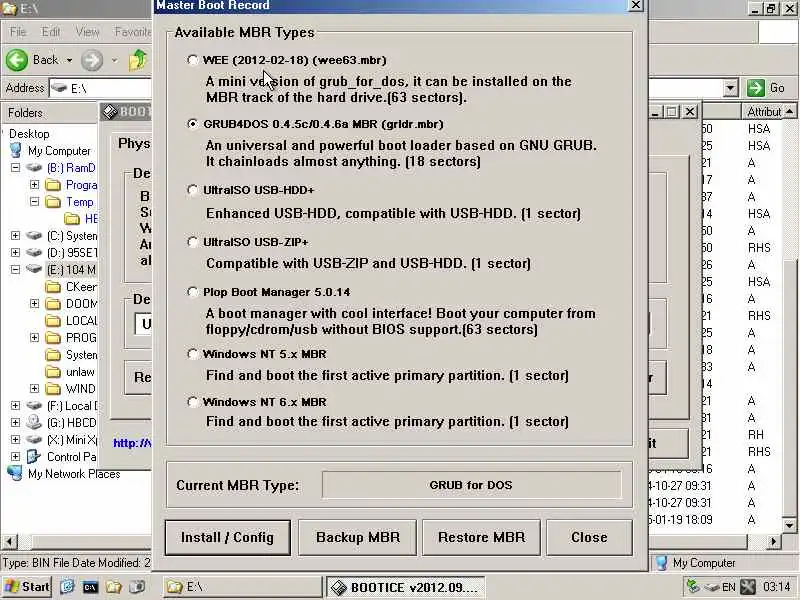The width and height of the screenshot is (800, 600).
Task: Select the (D:) 95SE drive icon
Action: [34, 252]
